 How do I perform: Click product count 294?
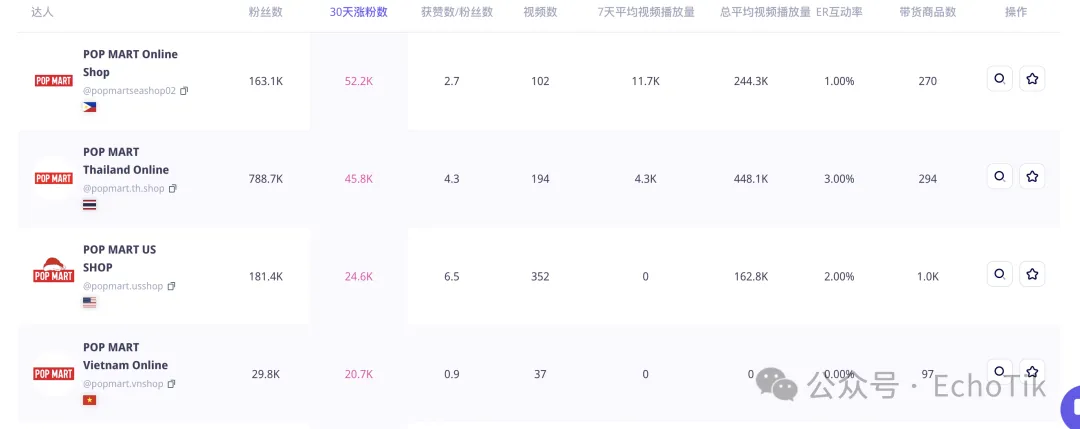click(928, 179)
